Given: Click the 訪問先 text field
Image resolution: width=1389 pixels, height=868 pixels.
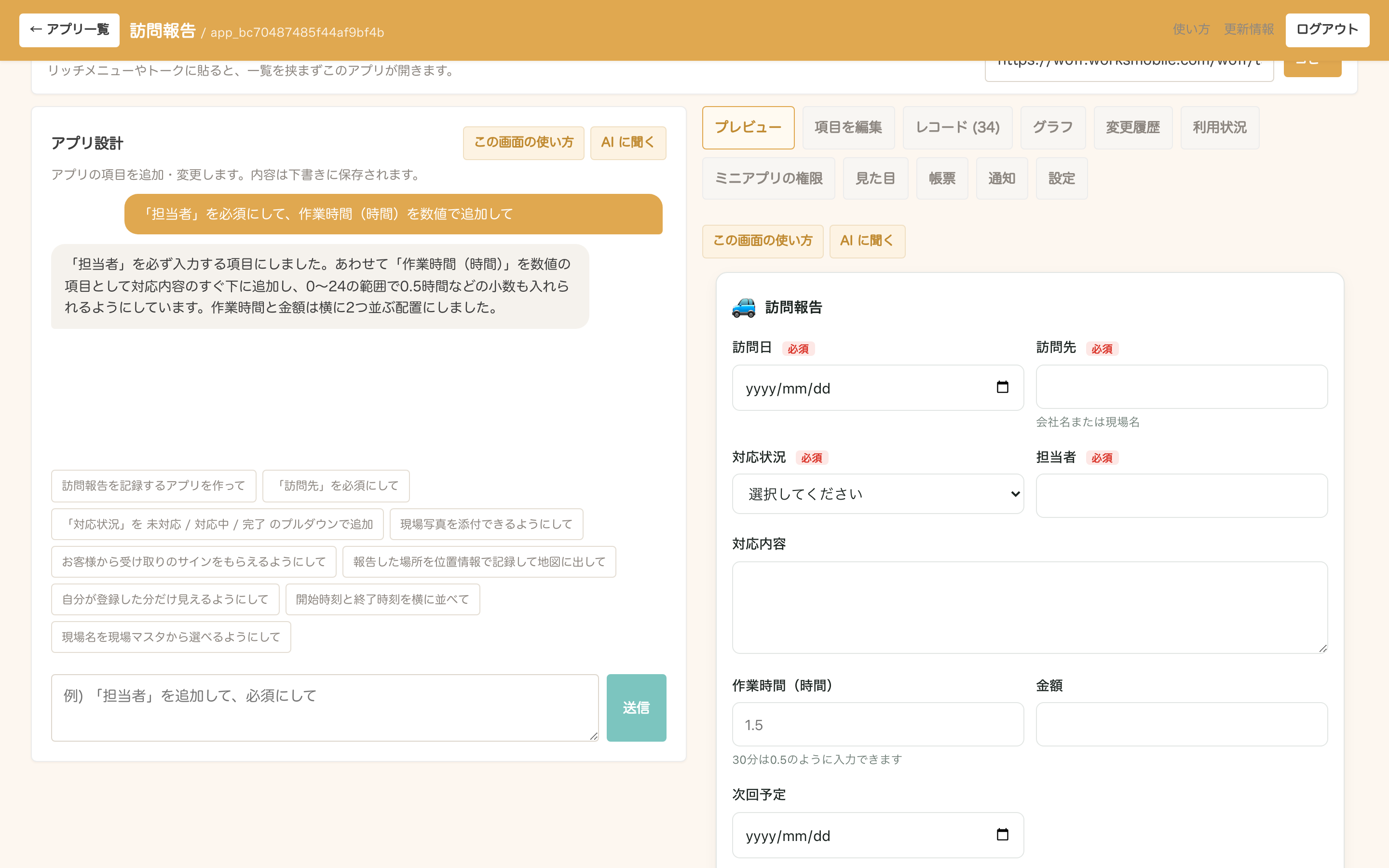Looking at the screenshot, I should coord(1181,387).
